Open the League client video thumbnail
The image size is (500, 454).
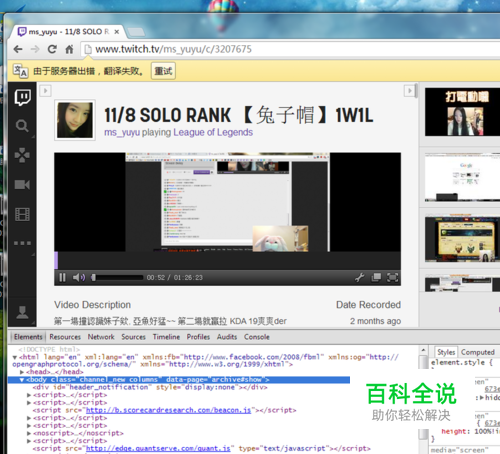tap(462, 239)
